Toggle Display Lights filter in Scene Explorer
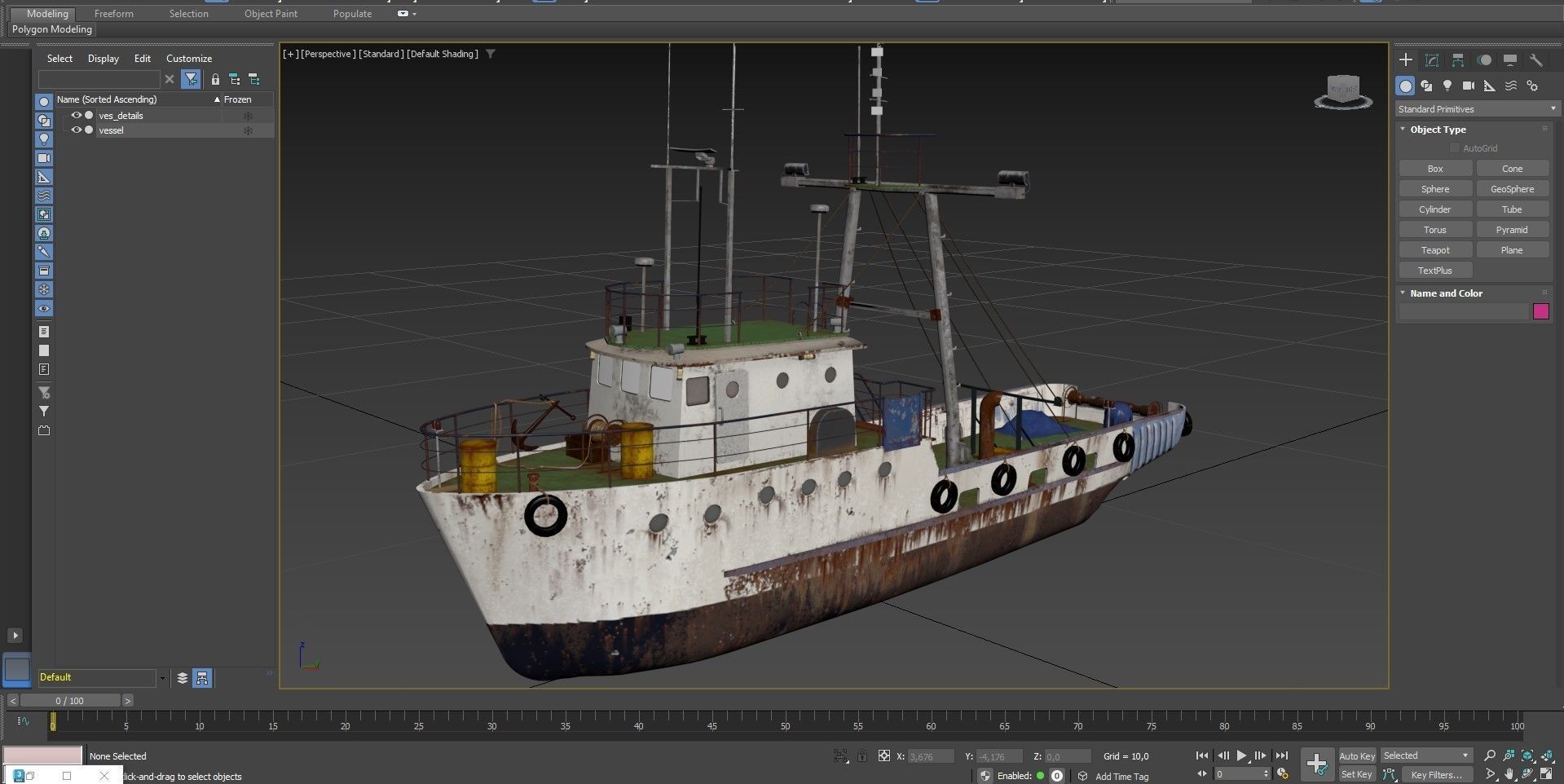Screen dimensions: 1564x784 click(x=44, y=139)
